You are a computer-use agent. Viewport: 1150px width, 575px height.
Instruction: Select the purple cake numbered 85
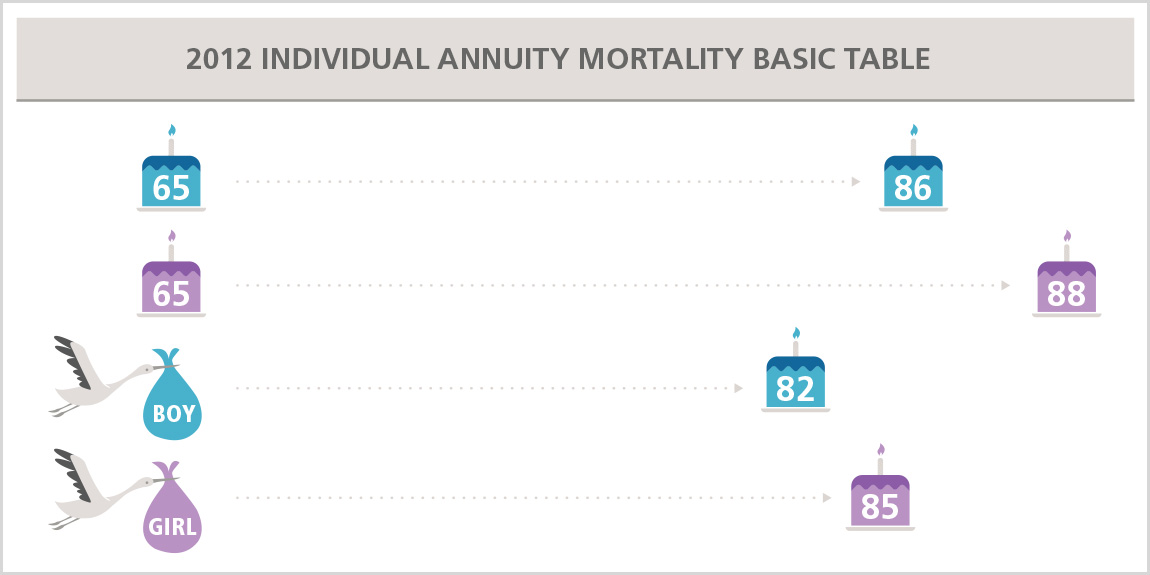tap(880, 502)
